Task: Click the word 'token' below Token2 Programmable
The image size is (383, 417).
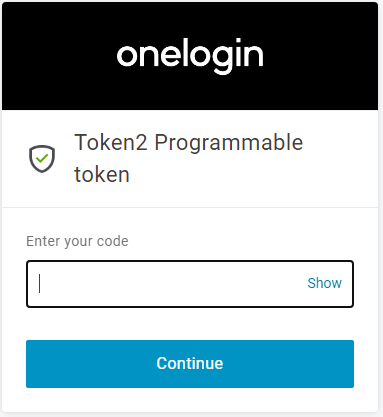Action: pos(102,175)
